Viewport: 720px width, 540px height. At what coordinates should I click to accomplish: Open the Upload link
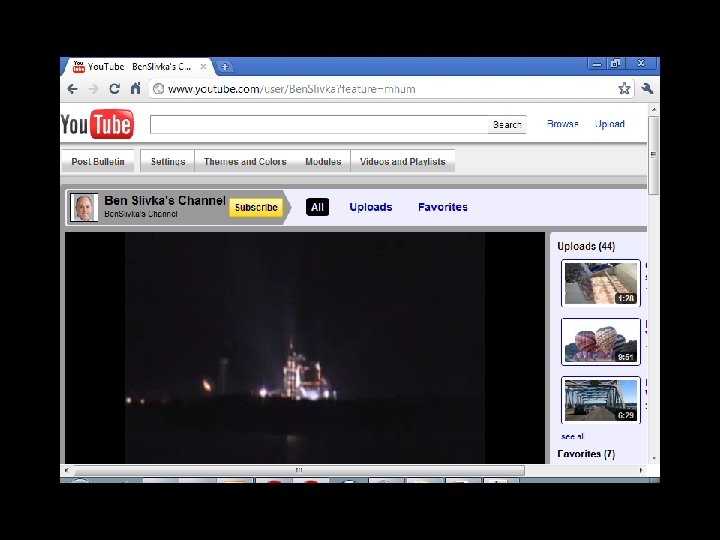[x=609, y=124]
